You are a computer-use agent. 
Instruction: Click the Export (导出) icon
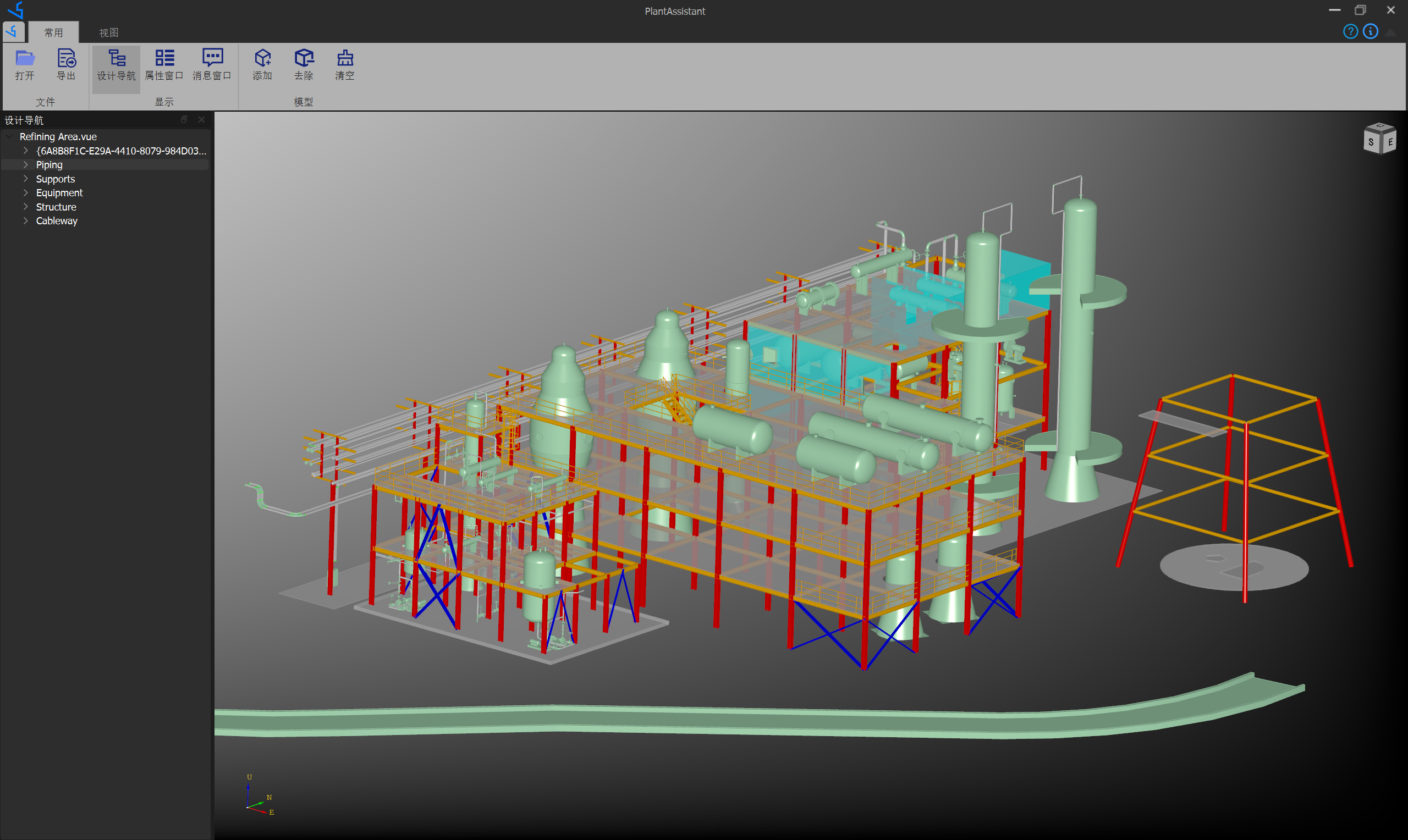pos(66,58)
